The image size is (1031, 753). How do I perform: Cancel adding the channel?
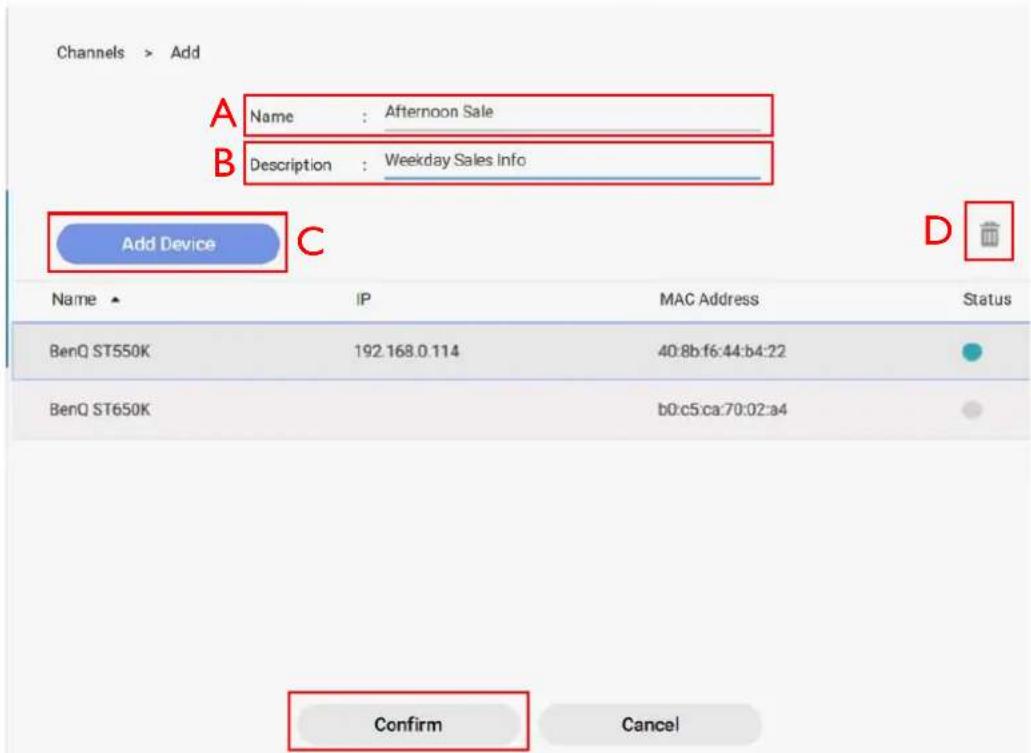(650, 724)
